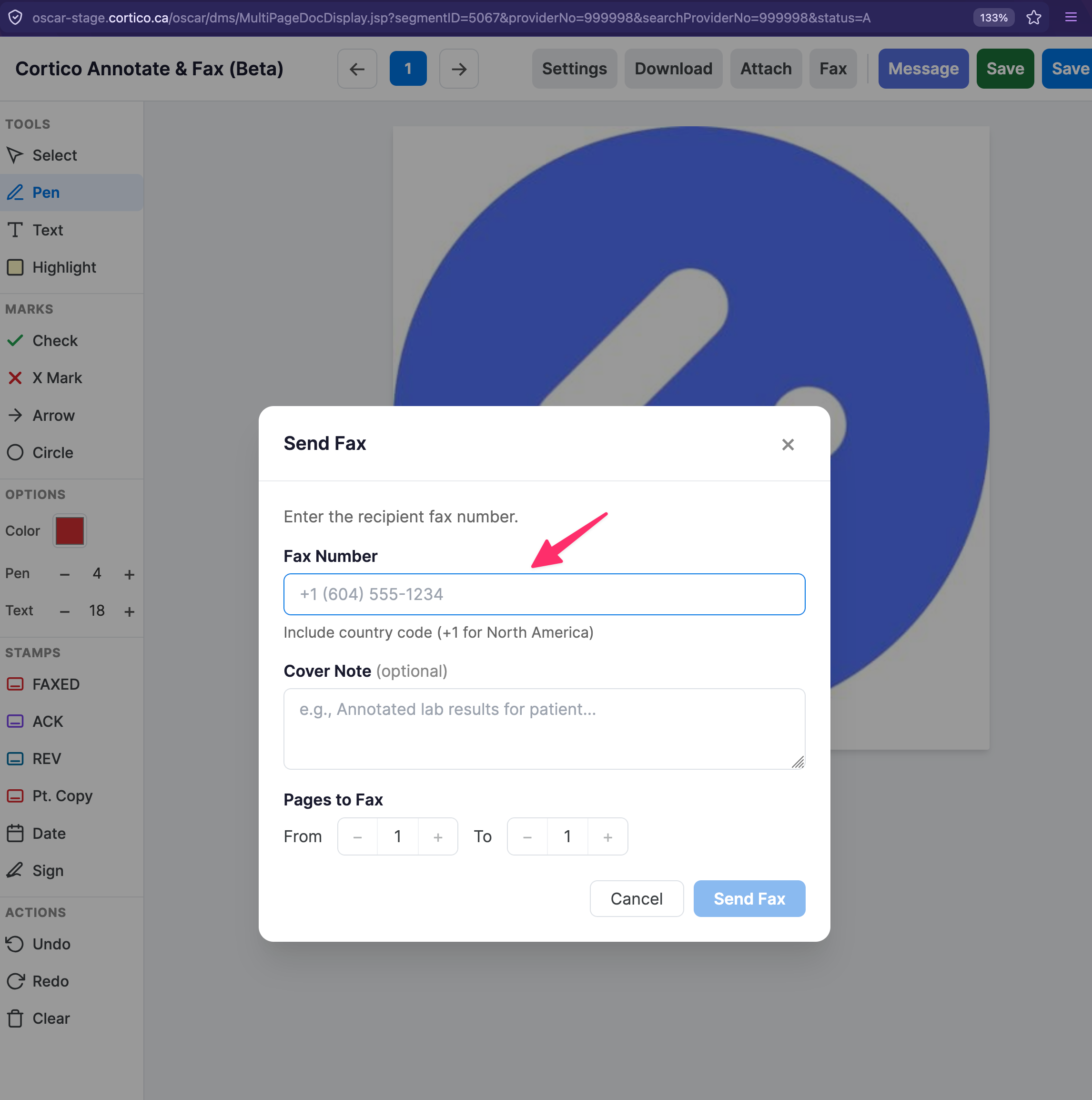Viewport: 1092px width, 1100px height.
Task: Increase the From page number
Action: (437, 837)
